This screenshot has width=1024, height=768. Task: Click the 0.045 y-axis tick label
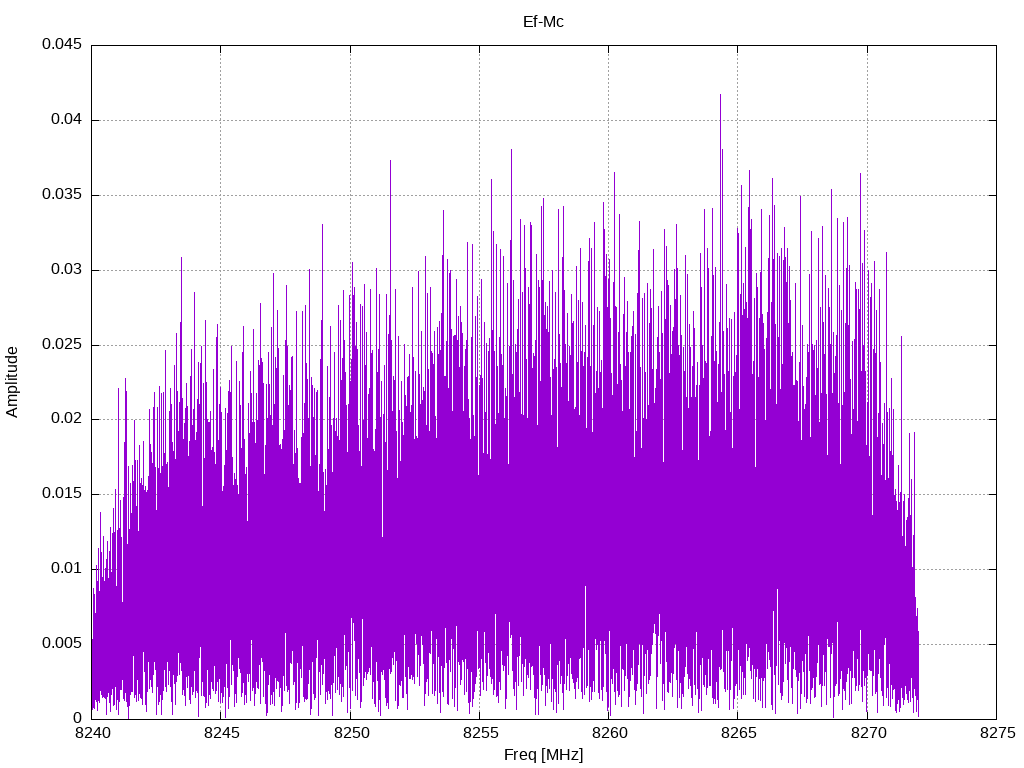(x=62, y=44)
